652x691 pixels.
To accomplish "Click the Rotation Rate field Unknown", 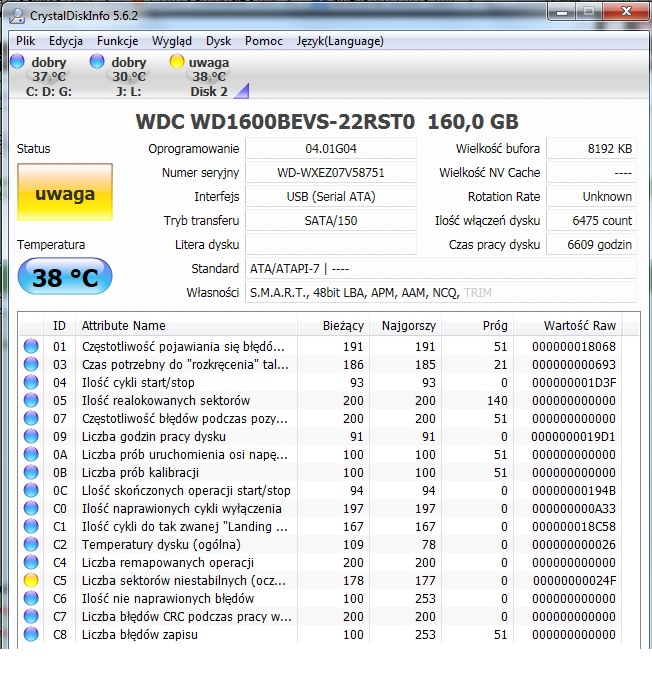I will coord(591,197).
